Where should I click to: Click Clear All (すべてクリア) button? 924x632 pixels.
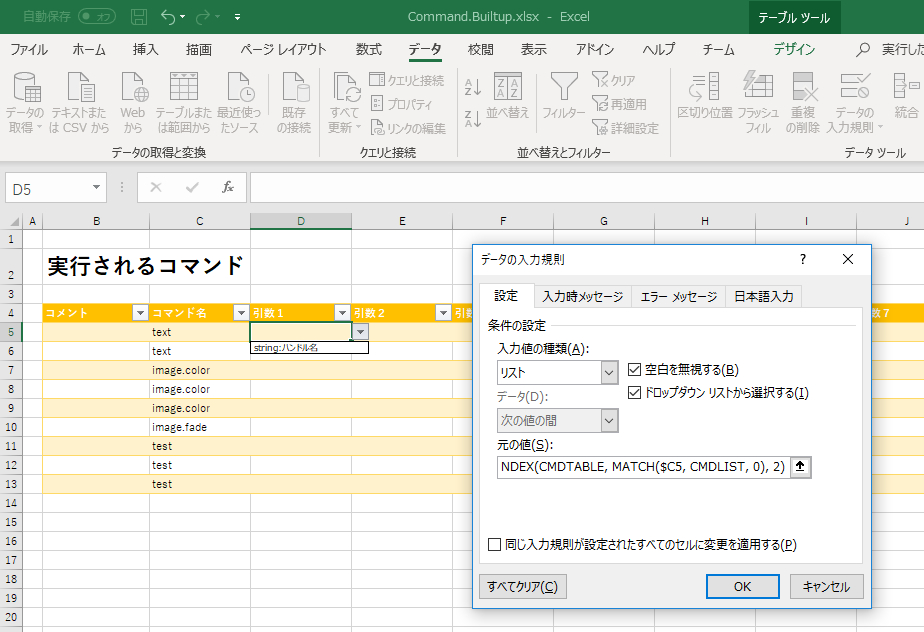[x=523, y=587]
